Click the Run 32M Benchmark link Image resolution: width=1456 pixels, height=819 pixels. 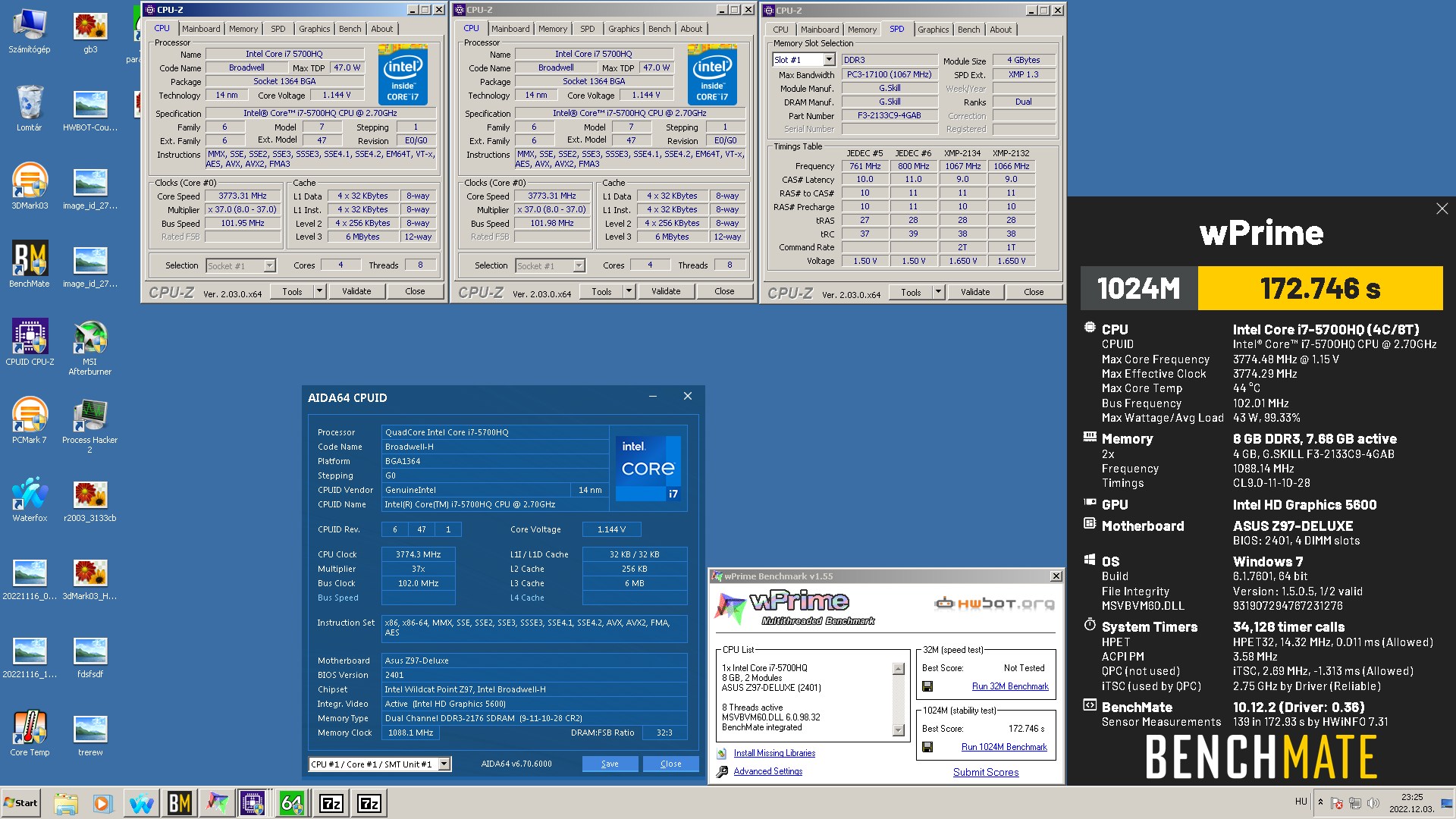pyautogui.click(x=1010, y=686)
